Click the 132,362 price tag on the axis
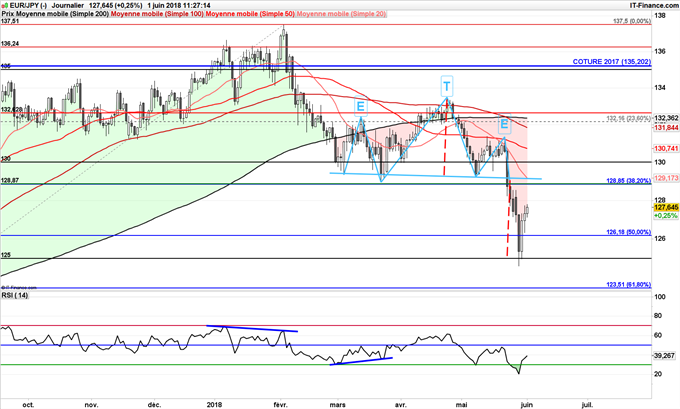 pyautogui.click(x=666, y=118)
